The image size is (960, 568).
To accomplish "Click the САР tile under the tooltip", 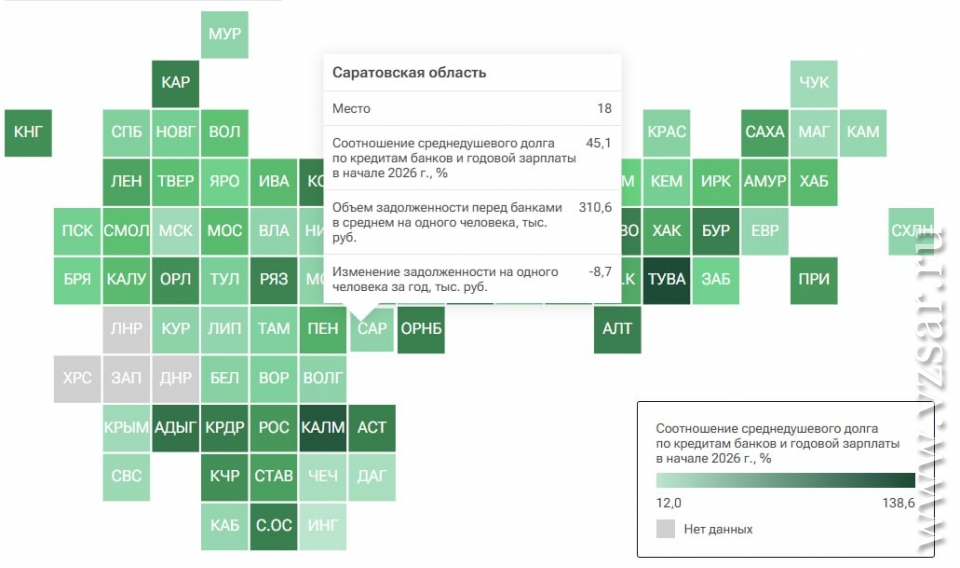I will (372, 329).
